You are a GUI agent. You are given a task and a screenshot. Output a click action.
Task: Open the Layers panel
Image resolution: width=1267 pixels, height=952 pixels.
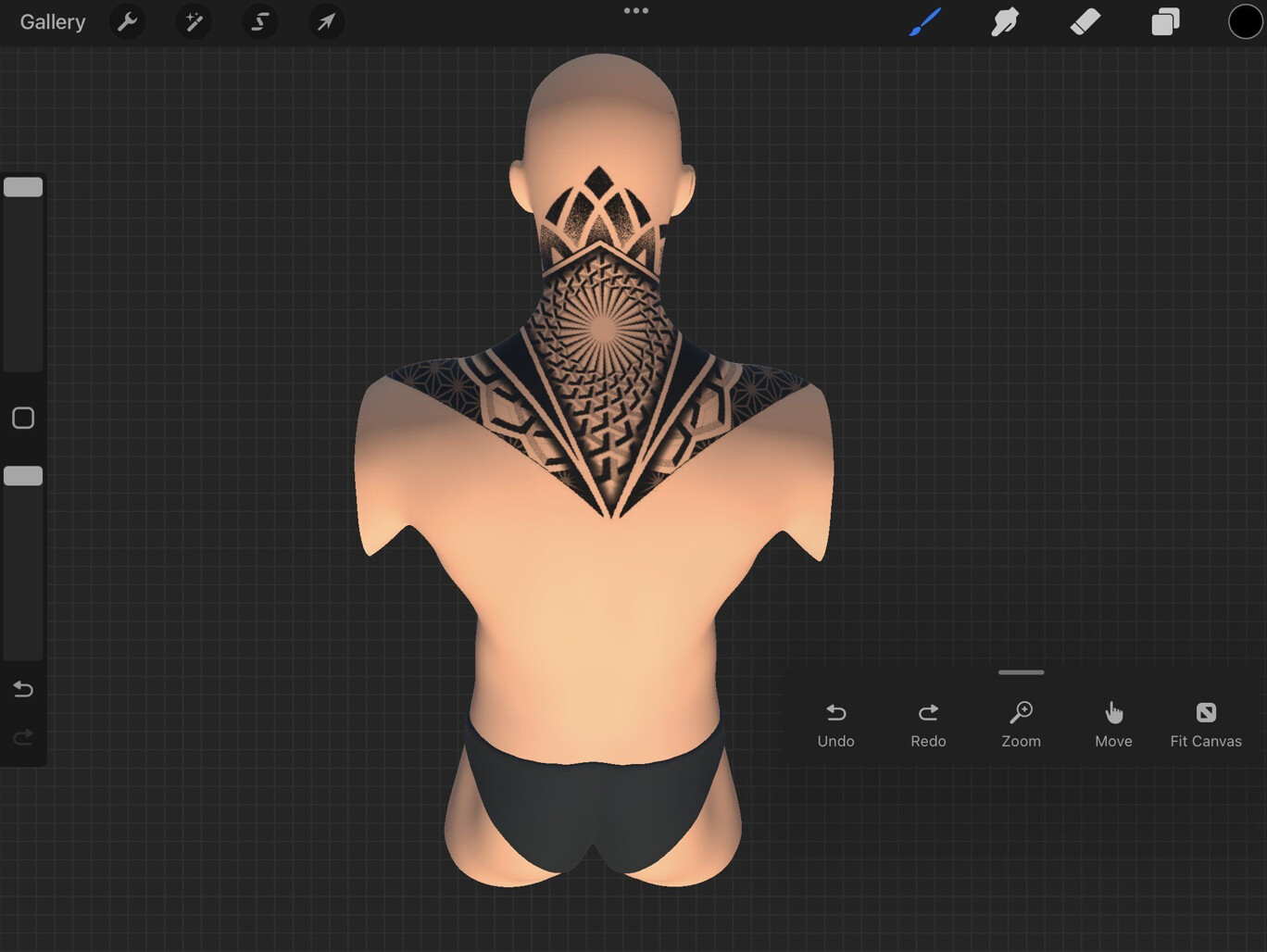1165,21
